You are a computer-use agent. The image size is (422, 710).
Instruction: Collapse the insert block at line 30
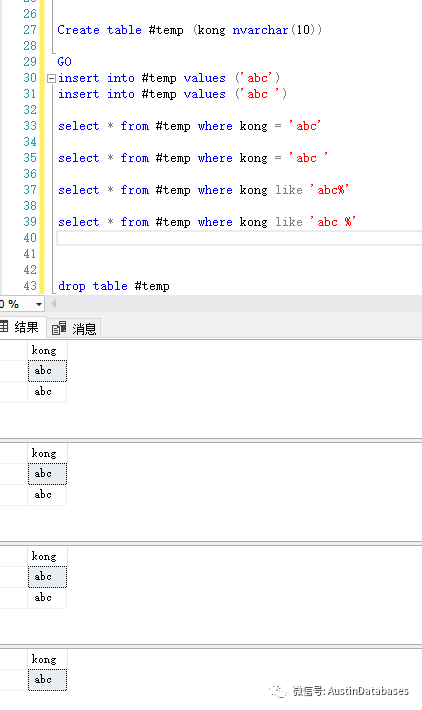pos(51,78)
